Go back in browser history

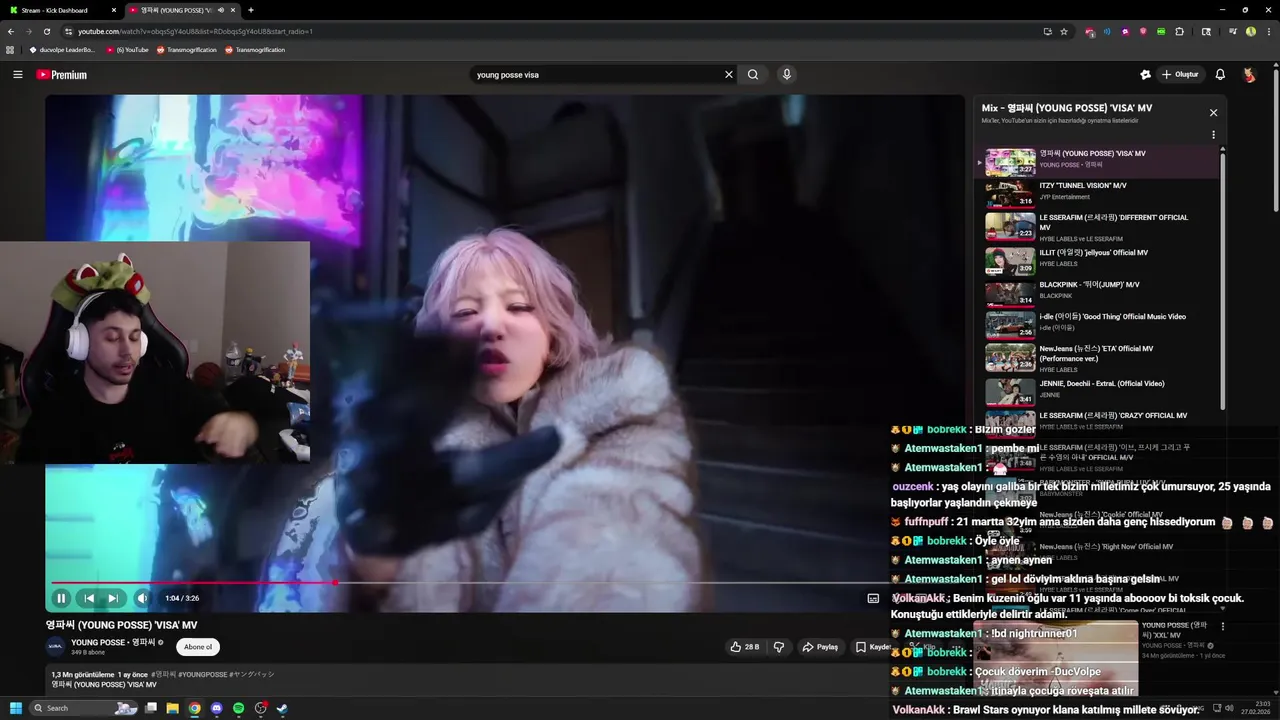coord(11,31)
